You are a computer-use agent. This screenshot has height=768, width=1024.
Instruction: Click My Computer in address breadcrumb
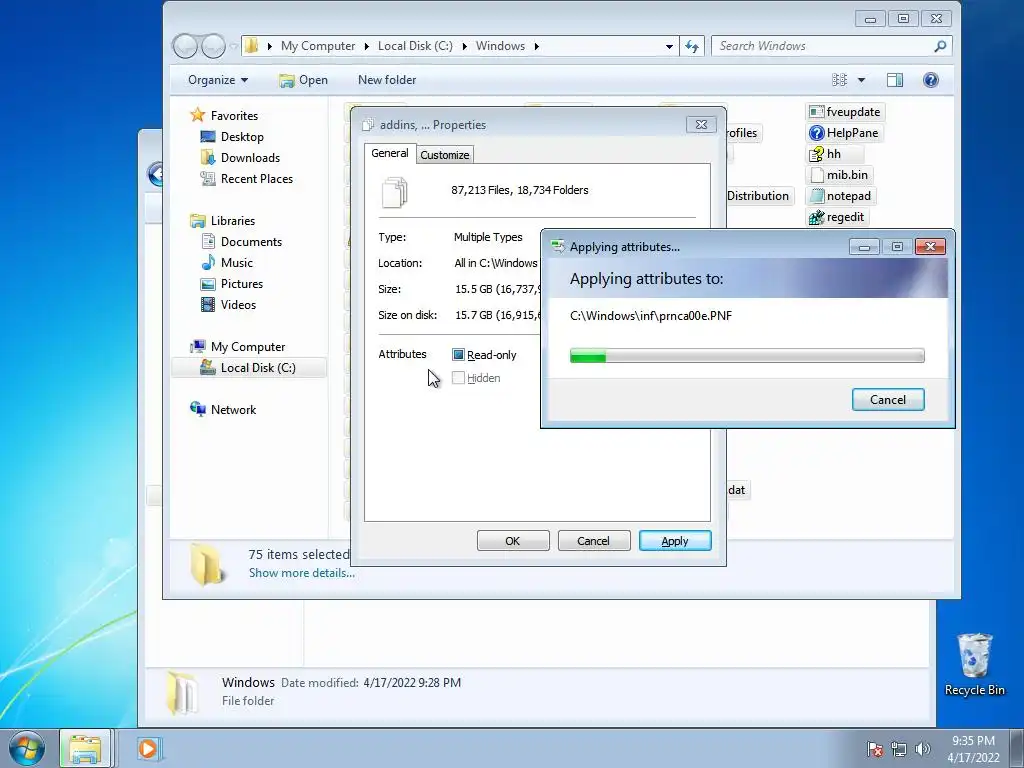318,46
